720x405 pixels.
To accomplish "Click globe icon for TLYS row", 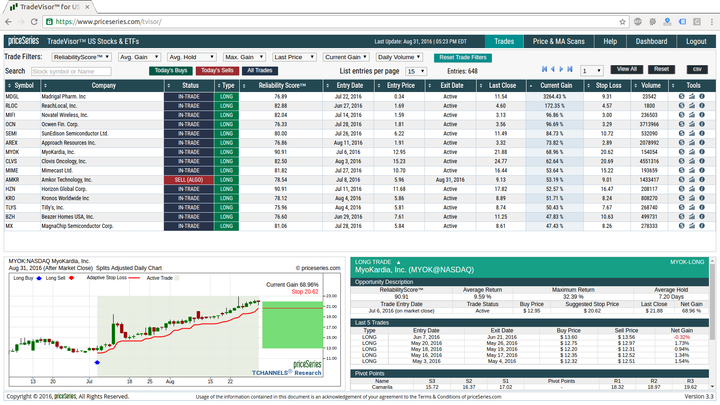I will [682, 208].
